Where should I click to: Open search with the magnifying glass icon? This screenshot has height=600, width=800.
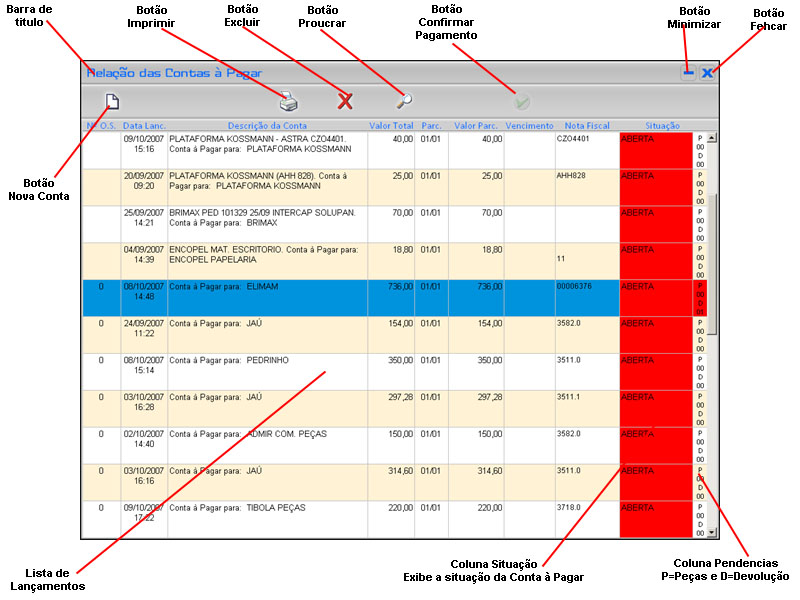pos(404,100)
